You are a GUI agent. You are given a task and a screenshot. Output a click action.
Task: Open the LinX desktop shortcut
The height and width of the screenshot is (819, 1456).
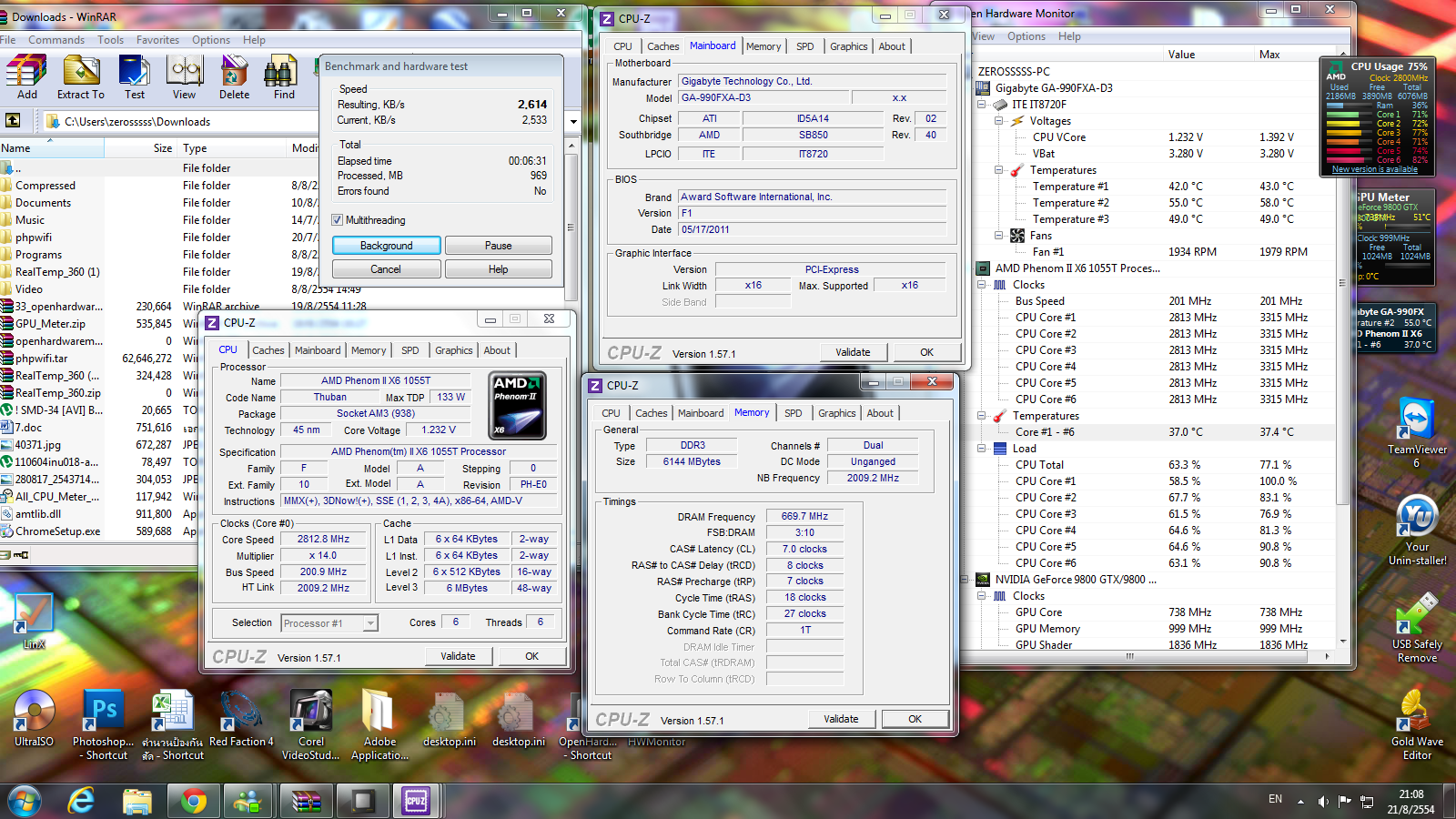point(34,621)
